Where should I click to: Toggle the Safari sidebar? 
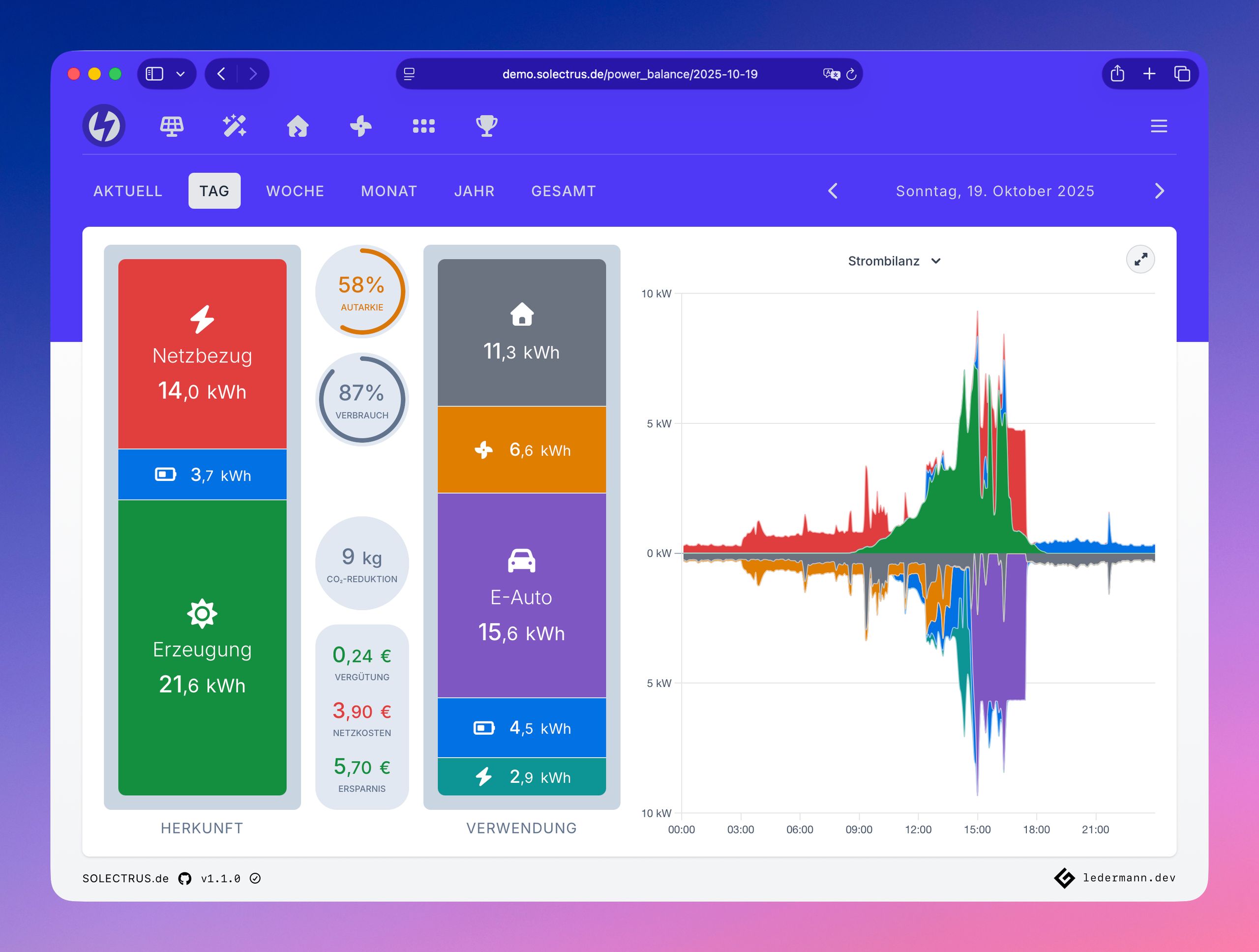pos(154,74)
